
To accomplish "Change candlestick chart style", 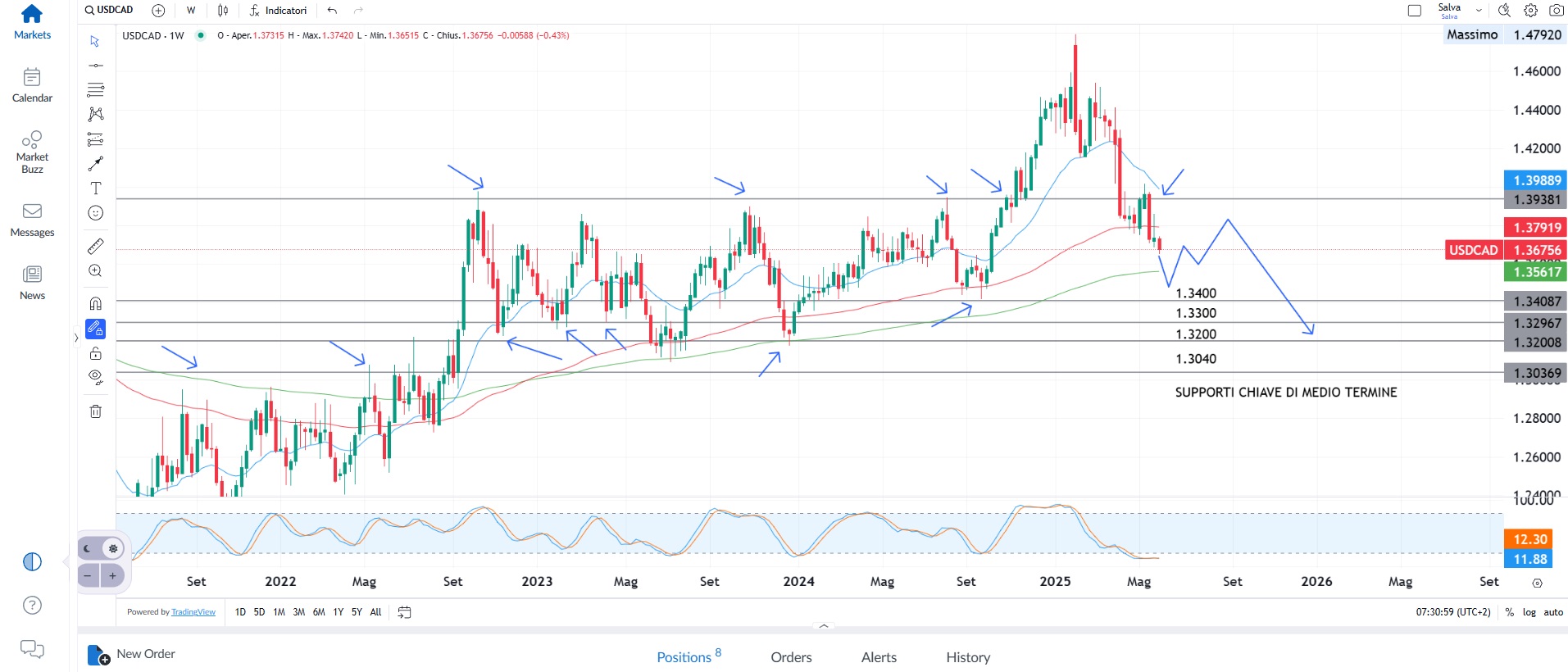I will [x=223, y=11].
